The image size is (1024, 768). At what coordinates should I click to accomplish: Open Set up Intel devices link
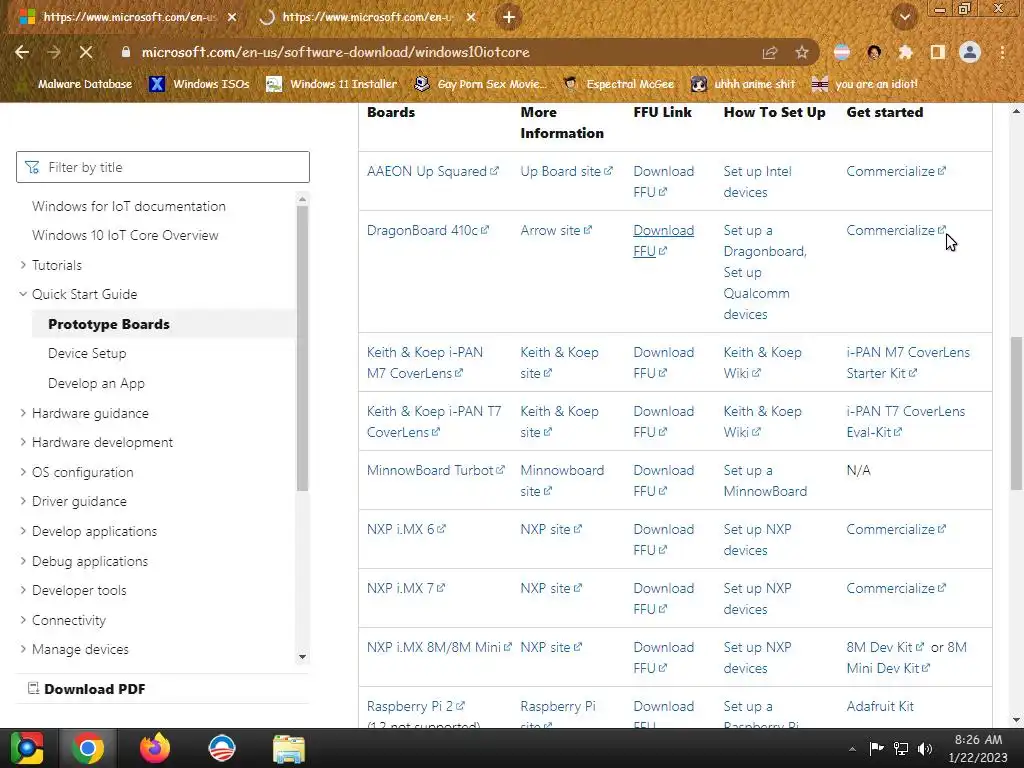[x=757, y=182]
